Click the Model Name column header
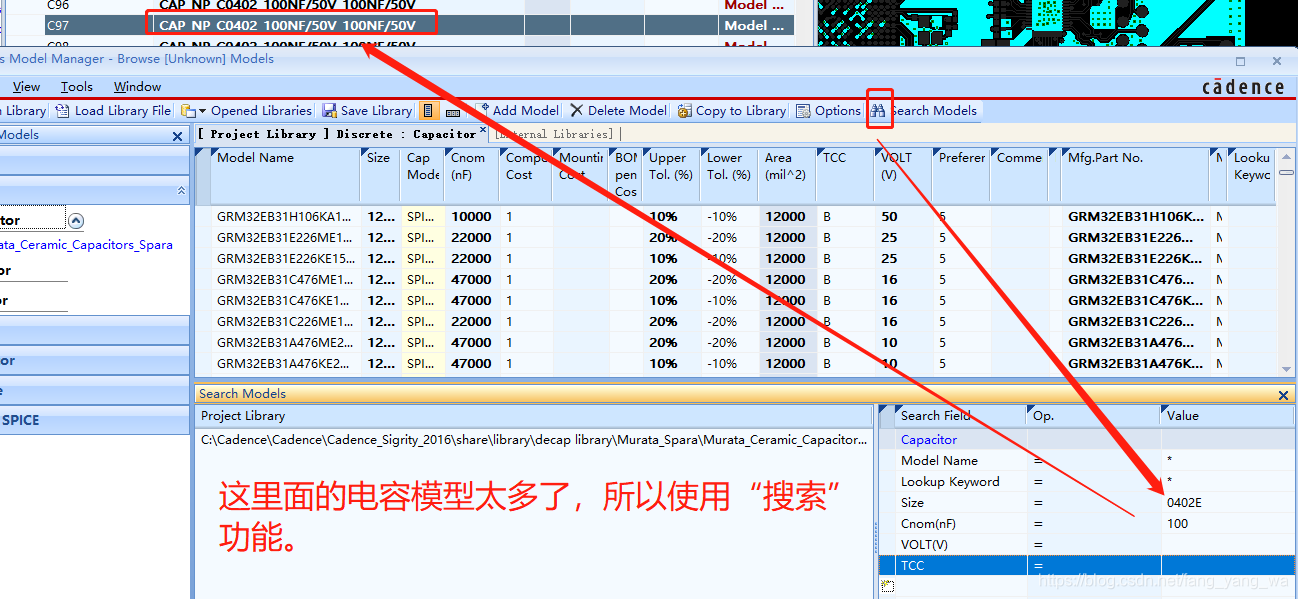This screenshot has height=599, width=1298. click(x=284, y=175)
